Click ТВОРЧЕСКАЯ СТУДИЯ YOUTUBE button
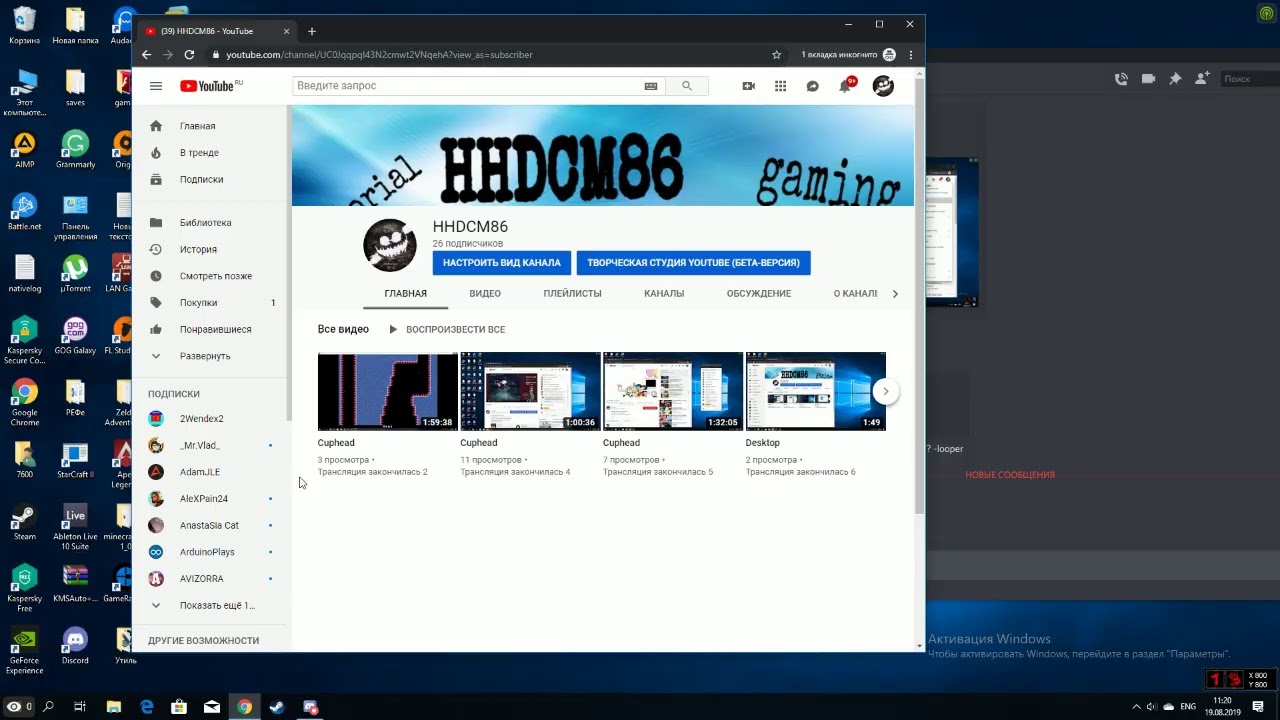The width and height of the screenshot is (1280, 720). pyautogui.click(x=693, y=263)
